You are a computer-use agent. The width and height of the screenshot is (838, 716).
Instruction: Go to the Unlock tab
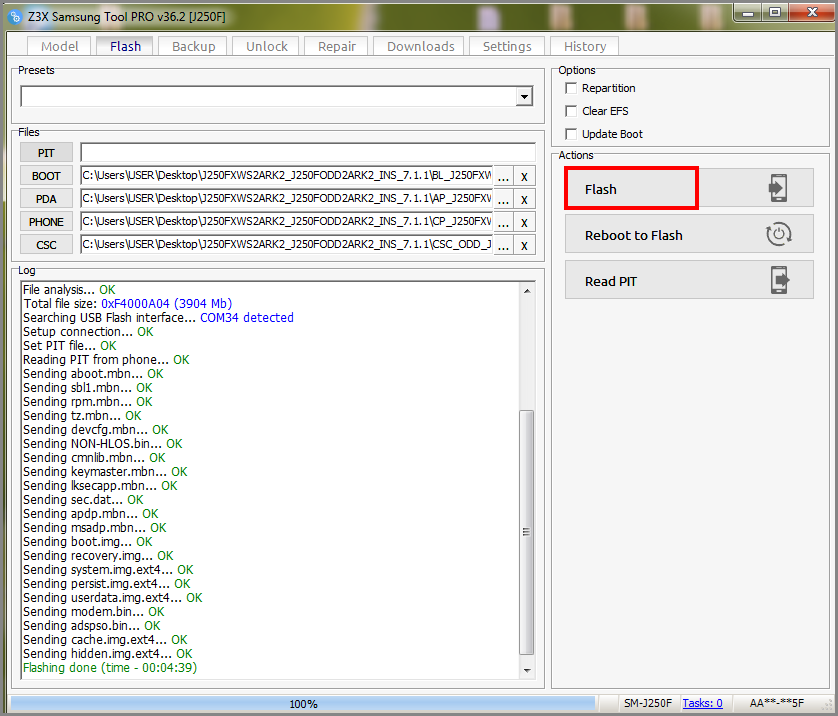point(267,46)
